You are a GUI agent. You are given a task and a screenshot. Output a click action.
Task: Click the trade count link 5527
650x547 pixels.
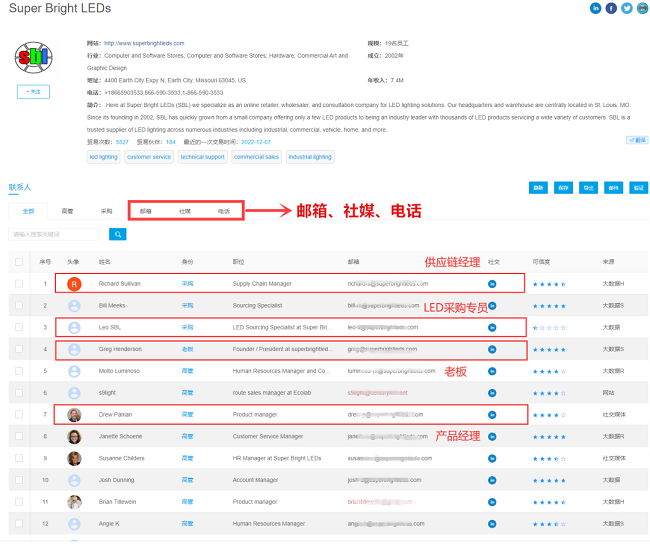(122, 142)
